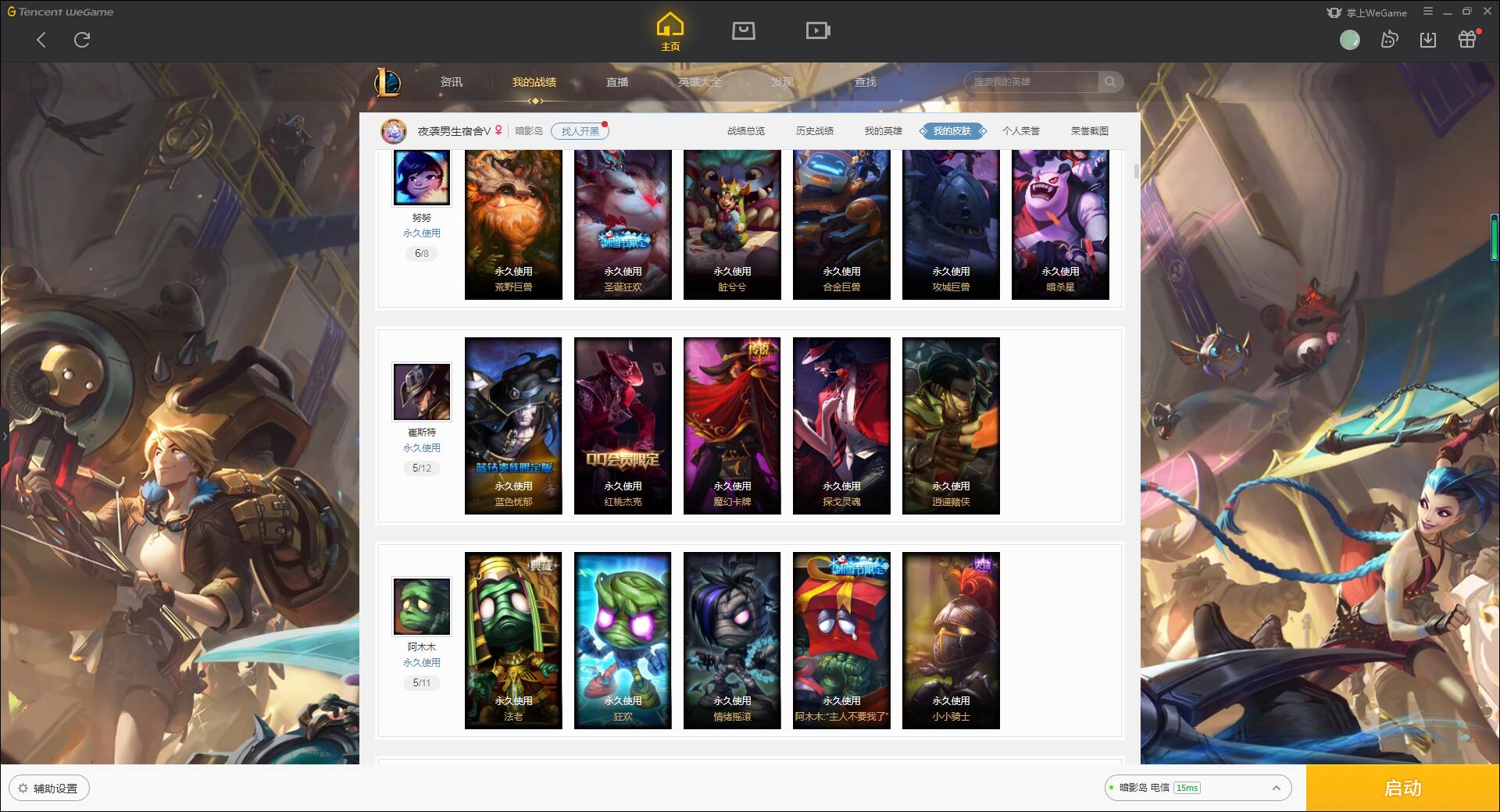Image resolution: width=1500 pixels, height=812 pixels.
Task: Open the 红桃杰克 skin thumbnail
Action: [623, 426]
